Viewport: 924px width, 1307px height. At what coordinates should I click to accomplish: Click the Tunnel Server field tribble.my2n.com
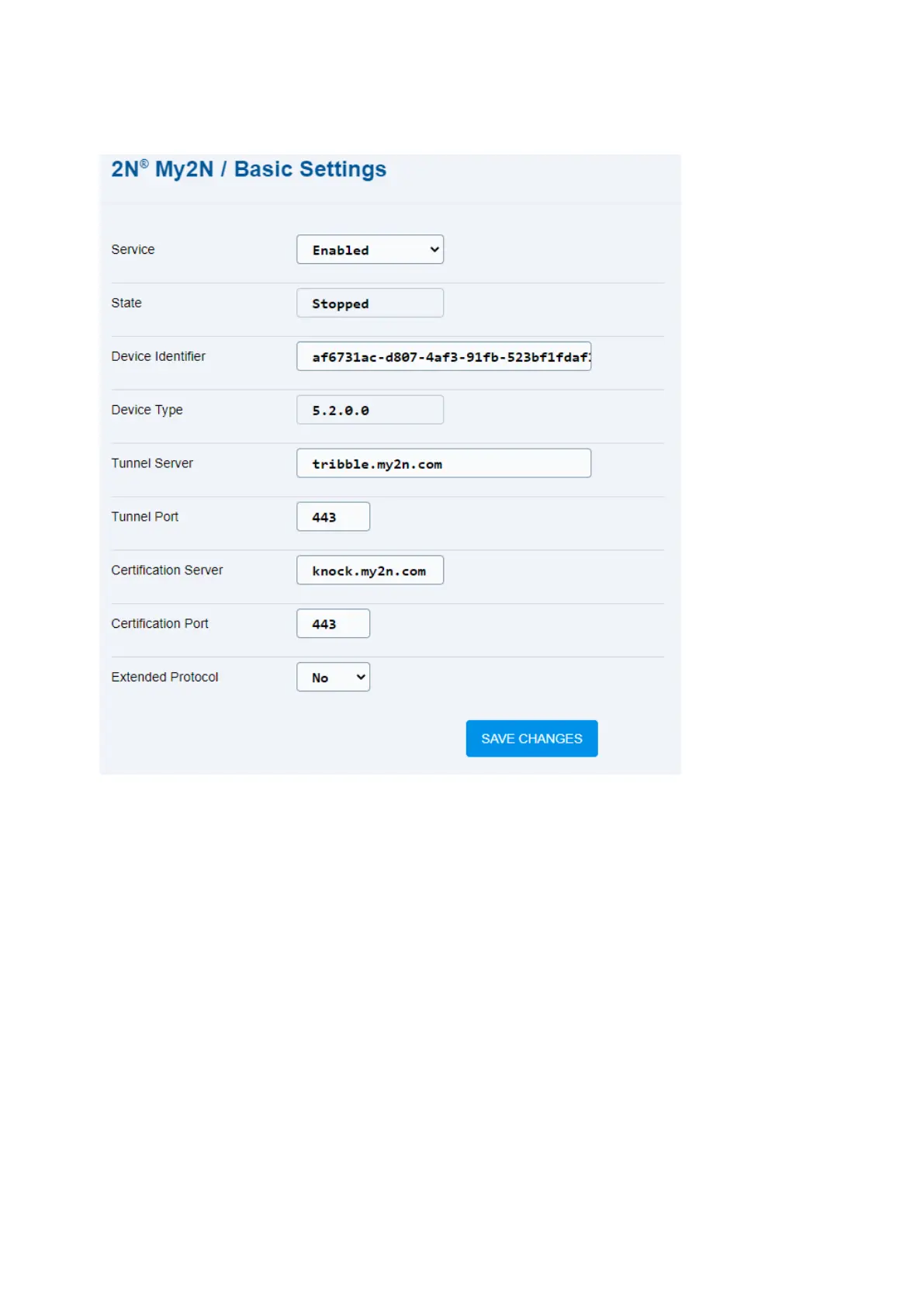[444, 463]
